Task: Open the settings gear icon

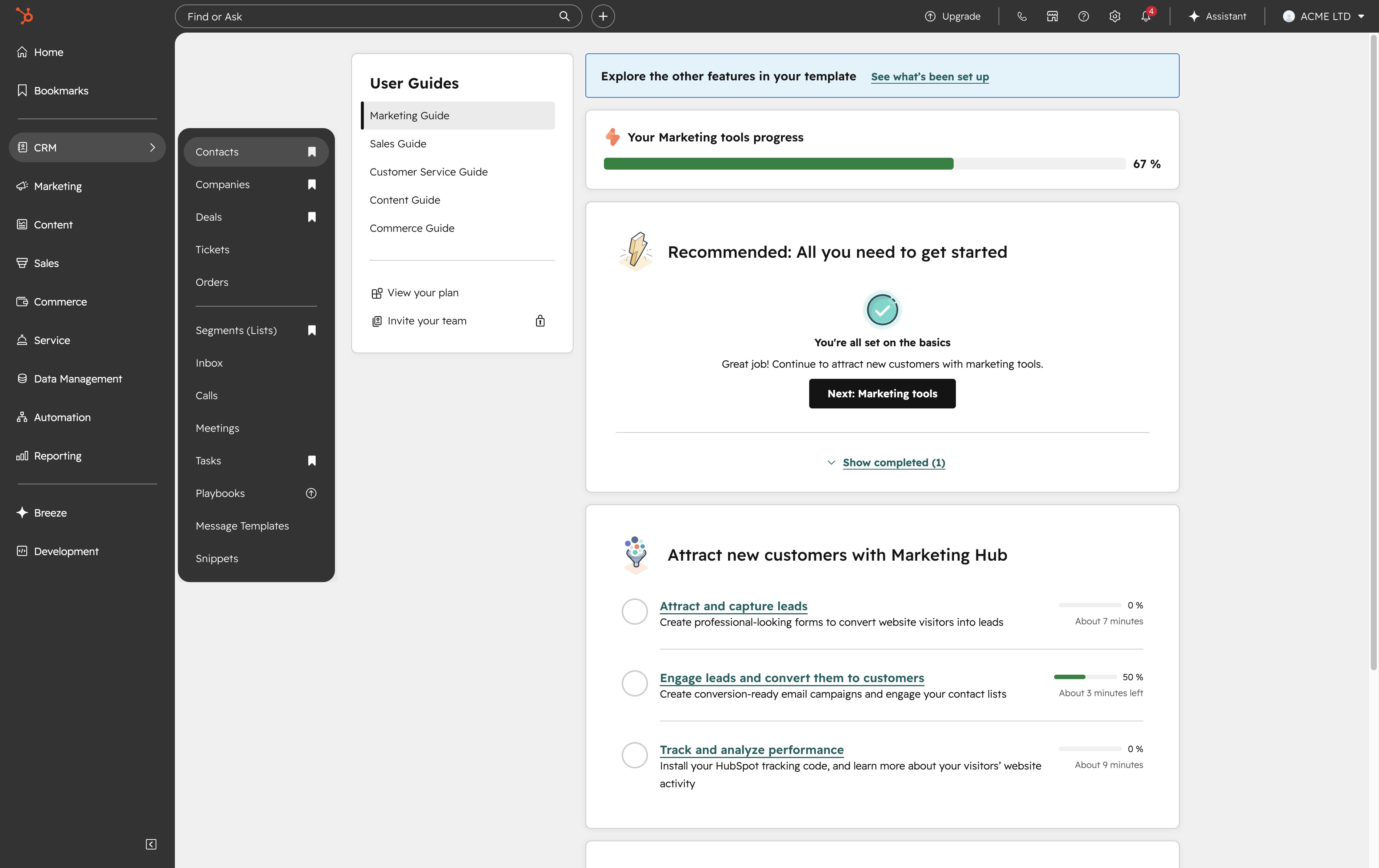Action: click(1114, 16)
